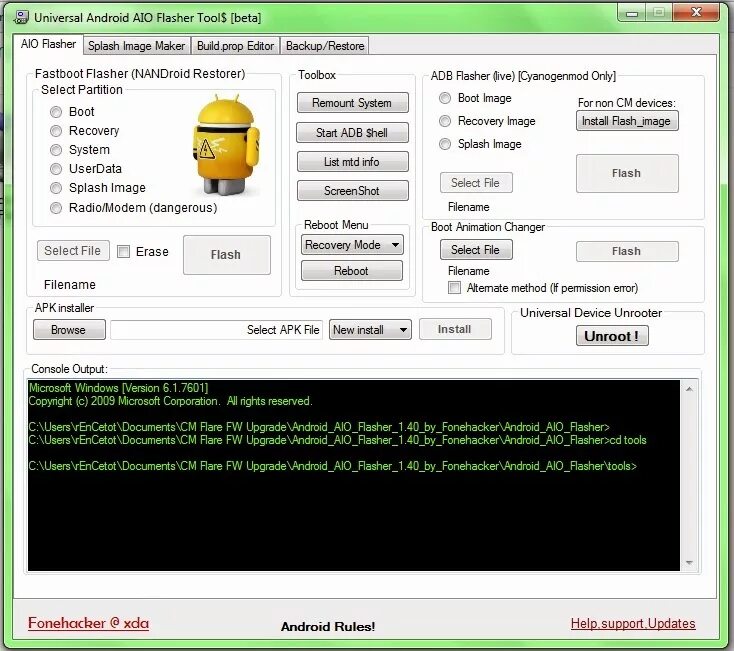This screenshot has height=651, width=734.
Task: Click Select File in Fastboot Flasher
Action: click(73, 251)
